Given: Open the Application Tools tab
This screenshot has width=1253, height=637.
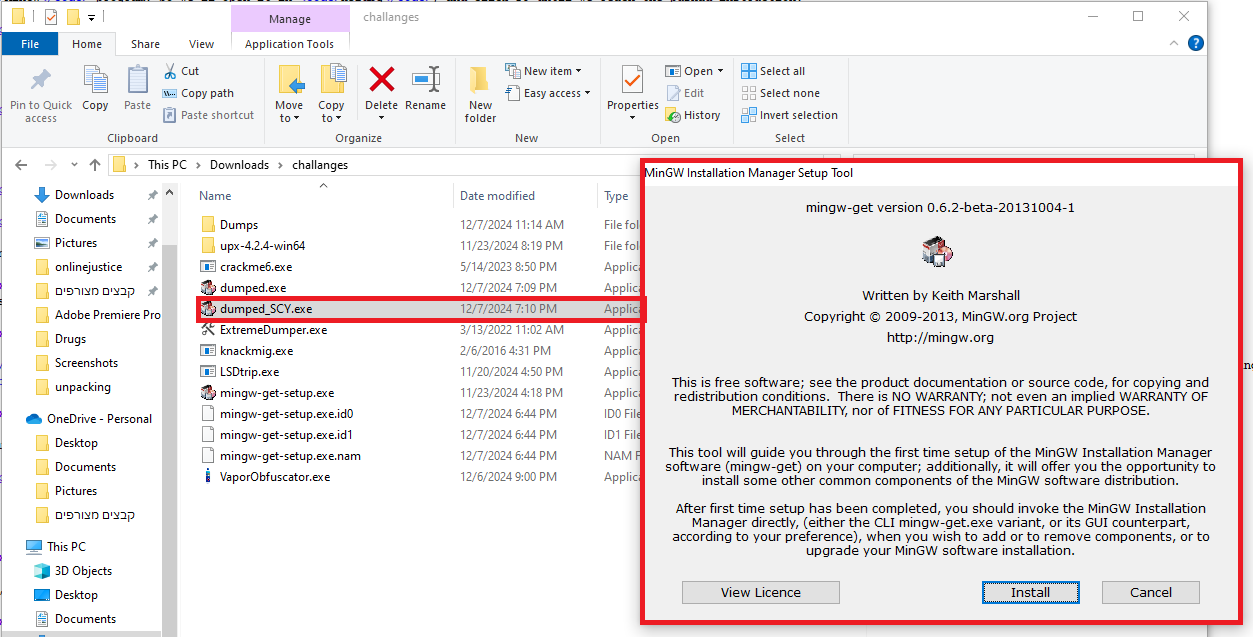Looking at the screenshot, I should pos(289,44).
